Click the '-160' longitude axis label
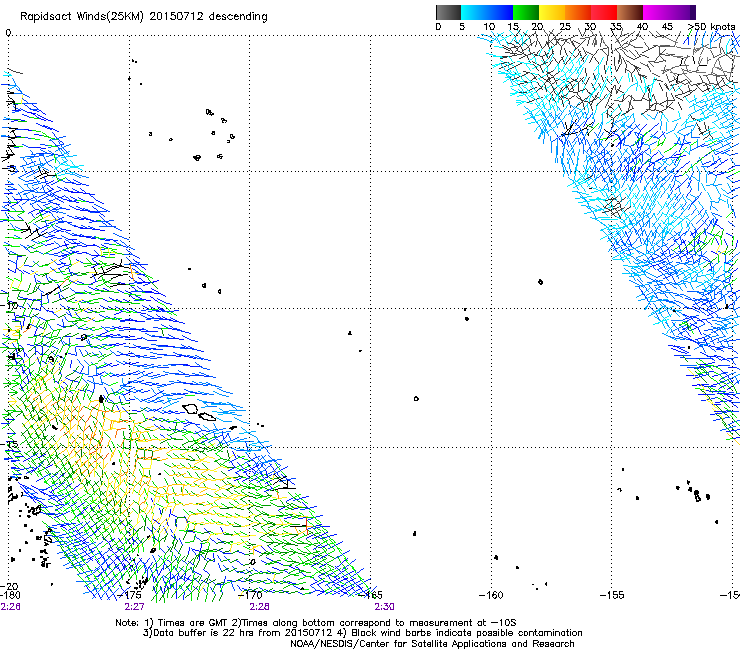 point(491,595)
